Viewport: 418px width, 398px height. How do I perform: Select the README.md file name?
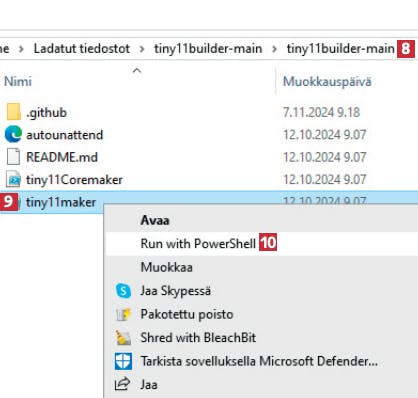pos(62,157)
